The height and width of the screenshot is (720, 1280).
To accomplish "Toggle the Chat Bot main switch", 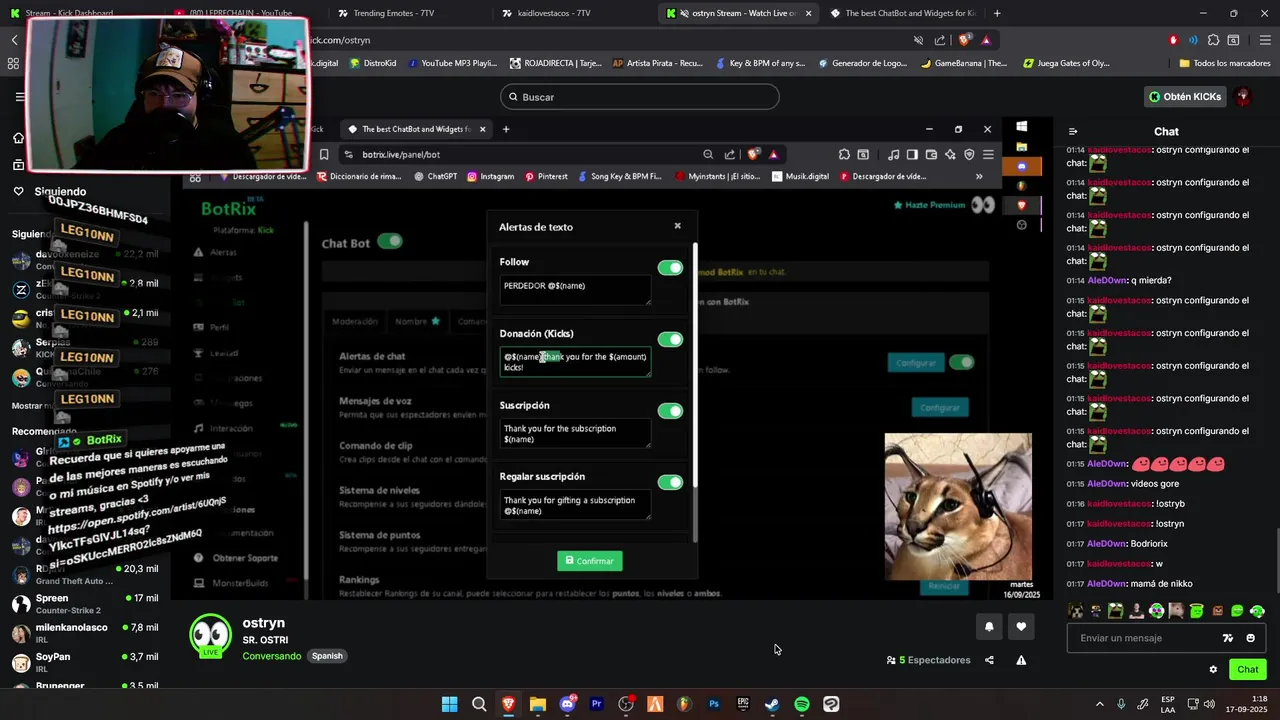I will tap(389, 241).
